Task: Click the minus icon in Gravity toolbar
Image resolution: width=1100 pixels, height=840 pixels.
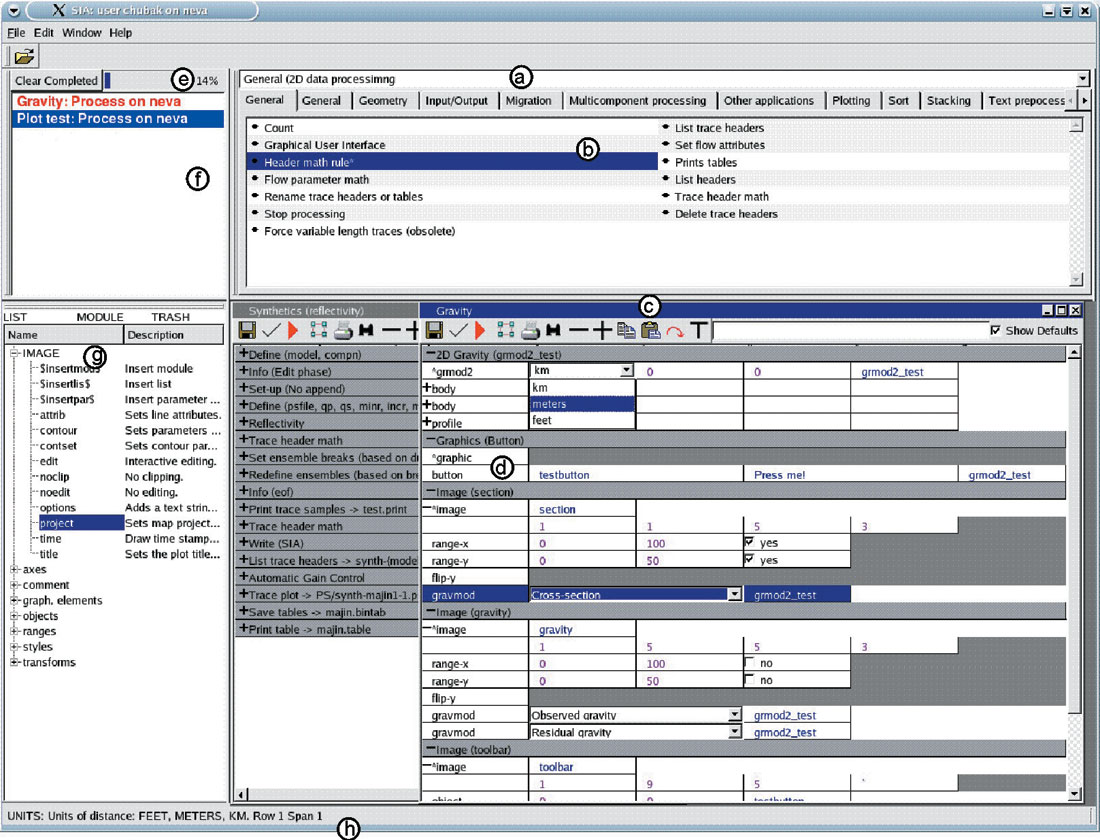Action: 579,330
